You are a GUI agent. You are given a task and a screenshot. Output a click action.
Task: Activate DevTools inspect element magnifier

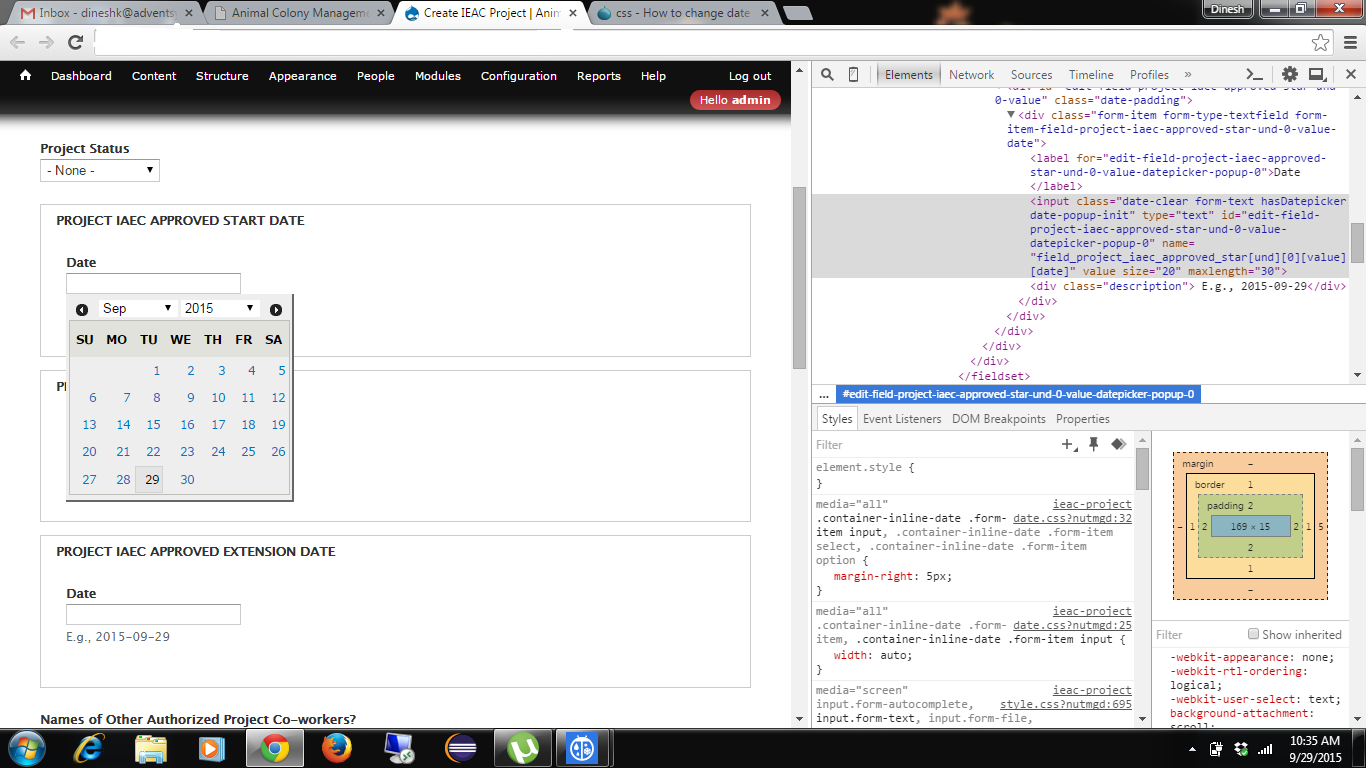pos(828,74)
